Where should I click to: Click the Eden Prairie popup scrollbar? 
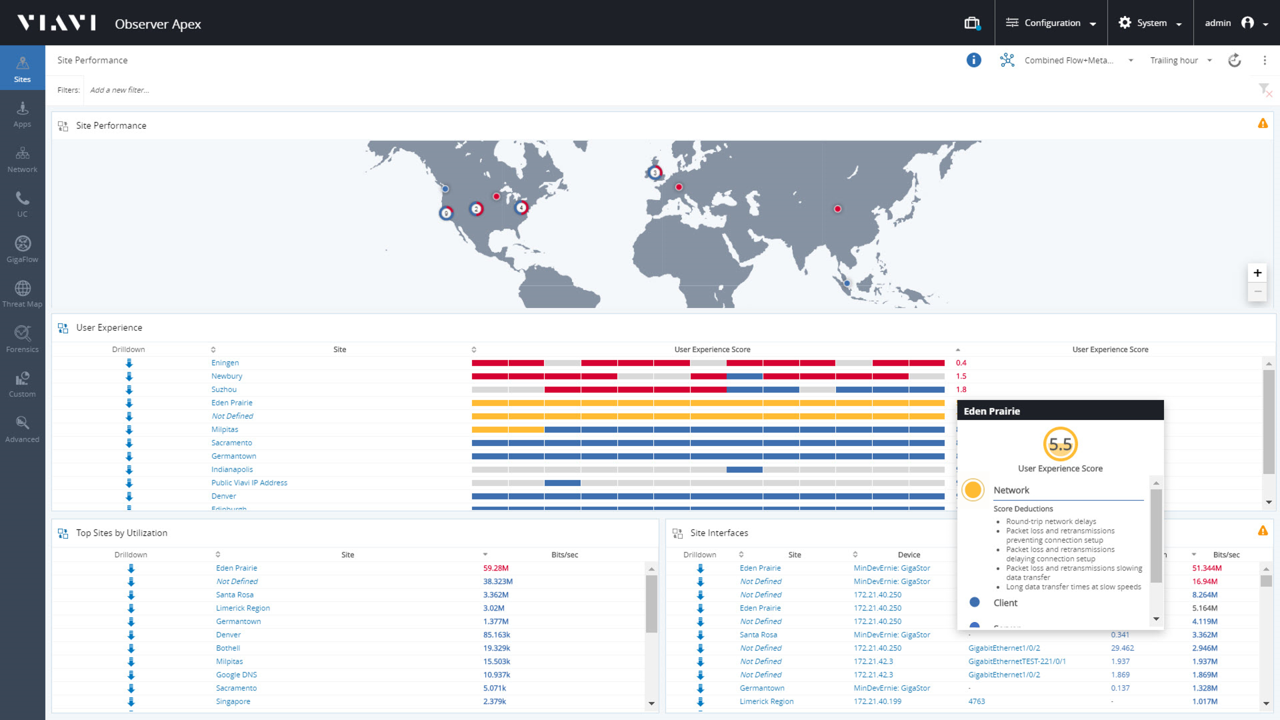tap(1157, 535)
